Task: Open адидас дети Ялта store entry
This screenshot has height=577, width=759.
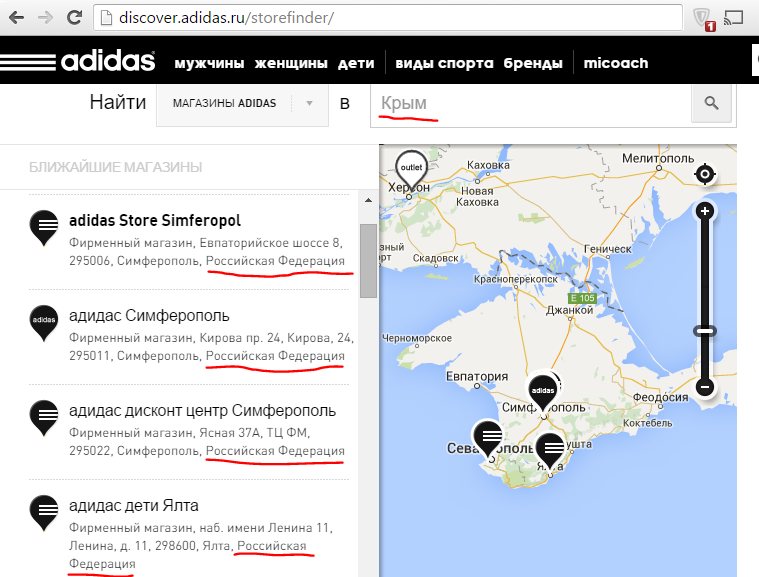Action: click(x=134, y=504)
